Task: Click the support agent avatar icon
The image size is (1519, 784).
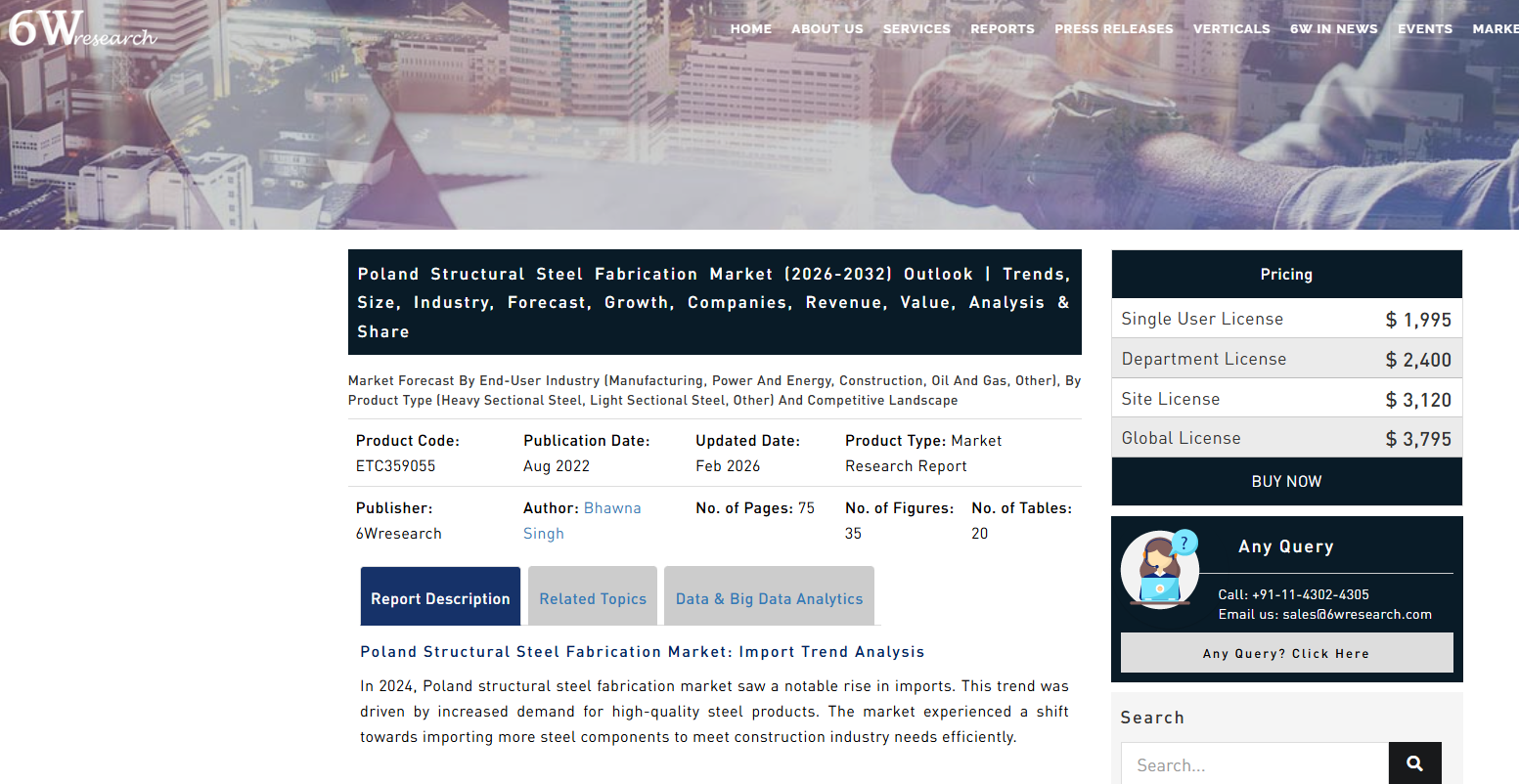Action: pos(1159,571)
